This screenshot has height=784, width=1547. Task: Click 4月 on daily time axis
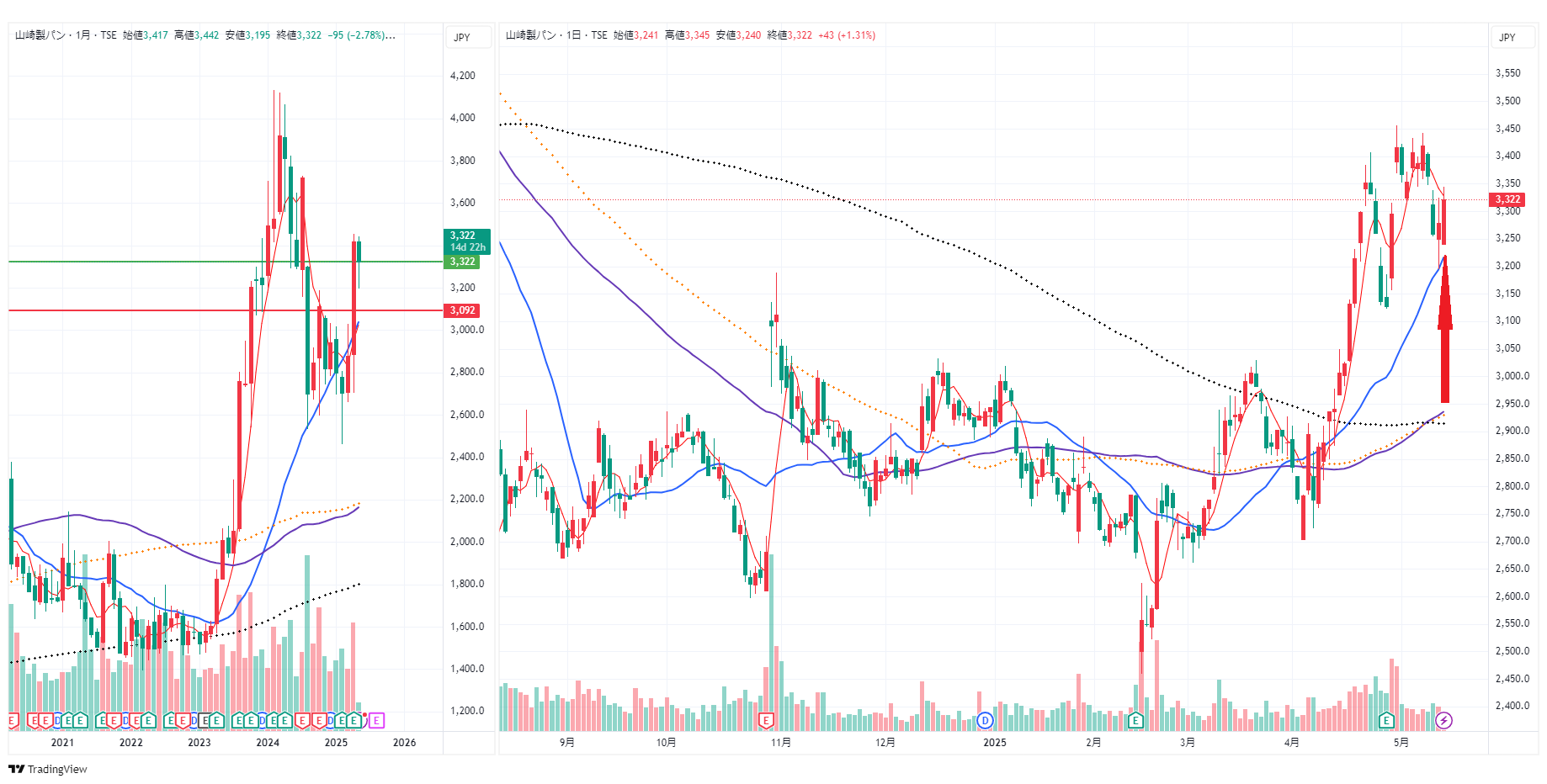pyautogui.click(x=1292, y=742)
